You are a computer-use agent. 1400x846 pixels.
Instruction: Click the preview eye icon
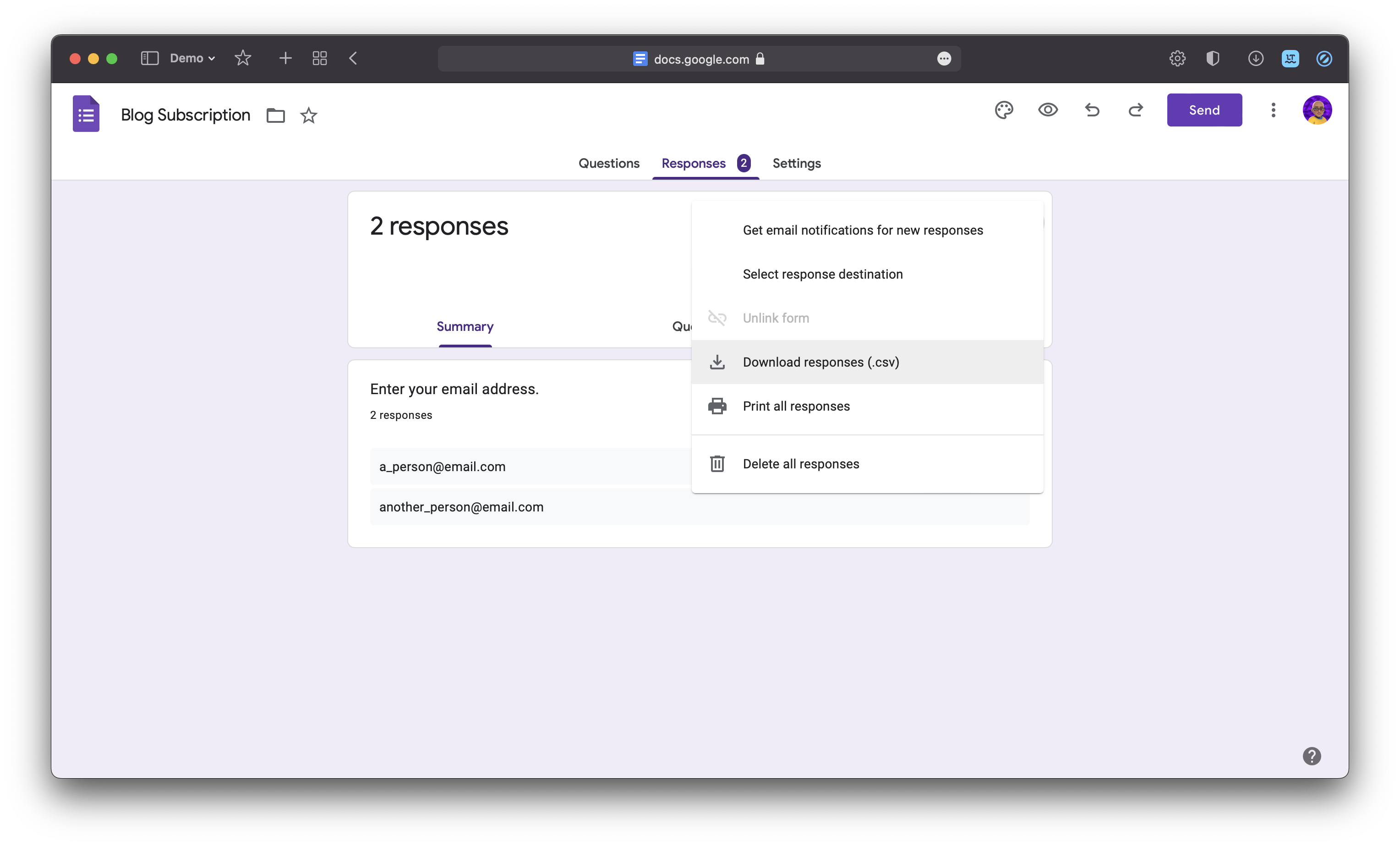coord(1048,110)
